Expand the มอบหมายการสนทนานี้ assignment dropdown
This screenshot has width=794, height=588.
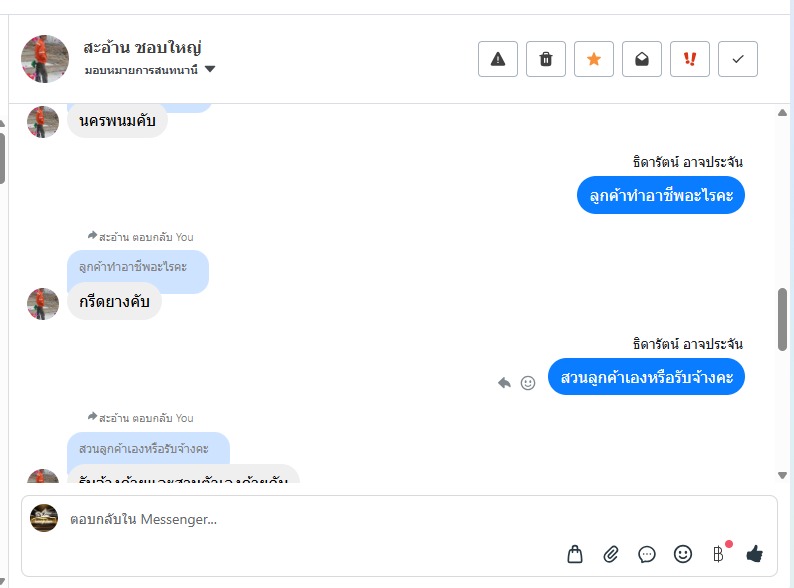[x=210, y=70]
